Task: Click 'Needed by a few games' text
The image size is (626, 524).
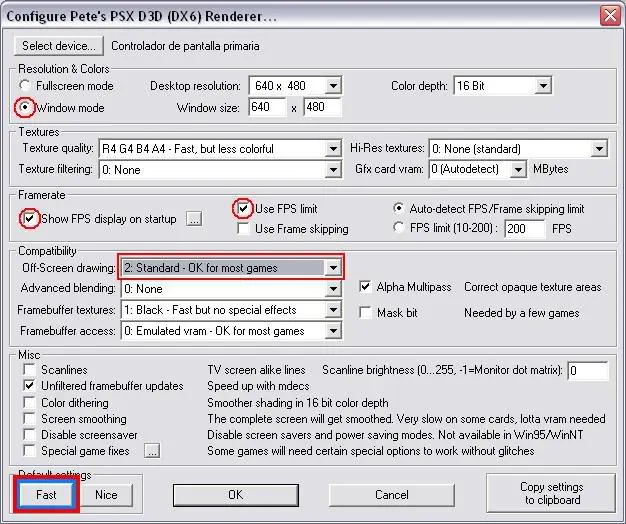Action: (x=521, y=313)
